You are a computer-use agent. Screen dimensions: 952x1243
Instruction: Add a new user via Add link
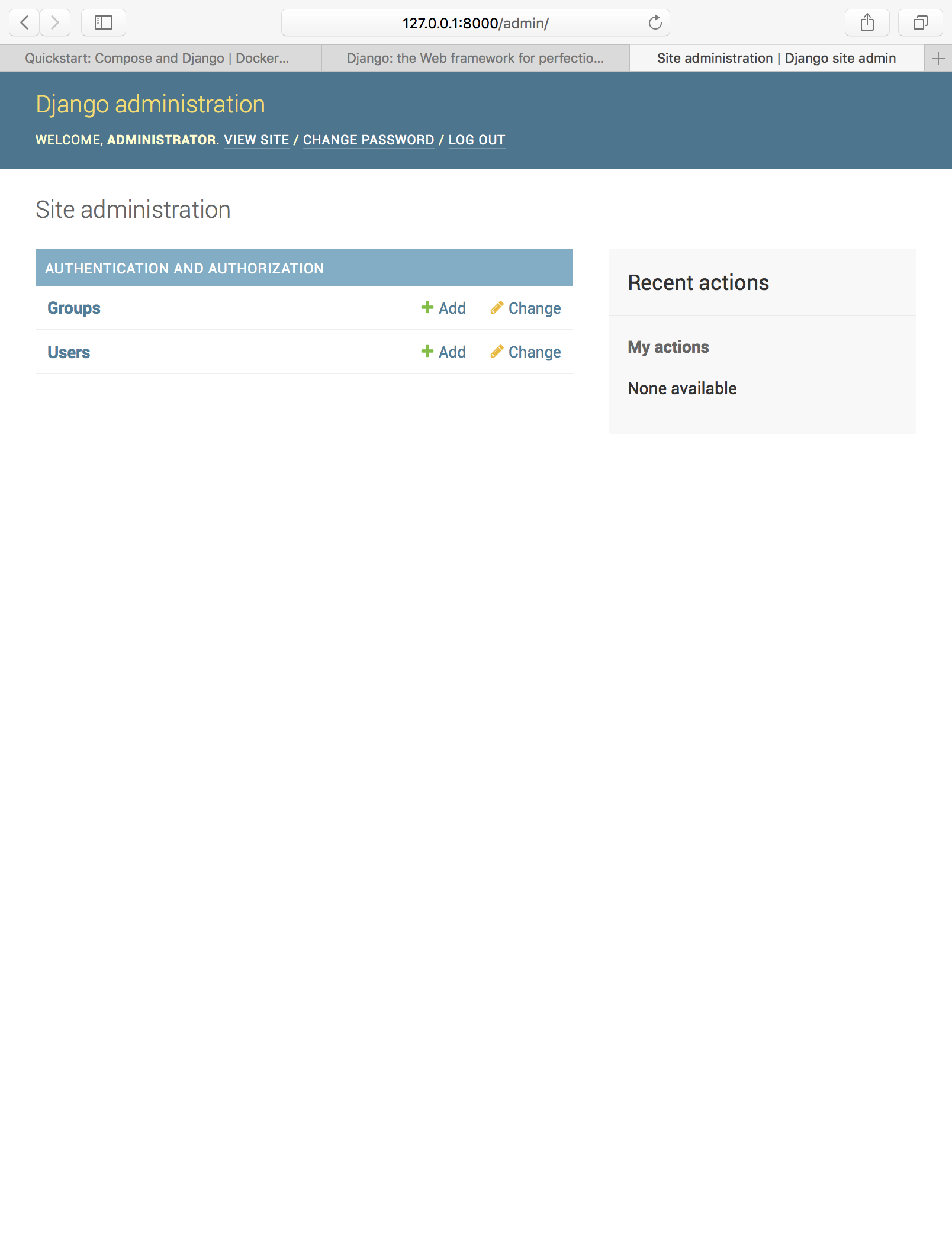[452, 352]
